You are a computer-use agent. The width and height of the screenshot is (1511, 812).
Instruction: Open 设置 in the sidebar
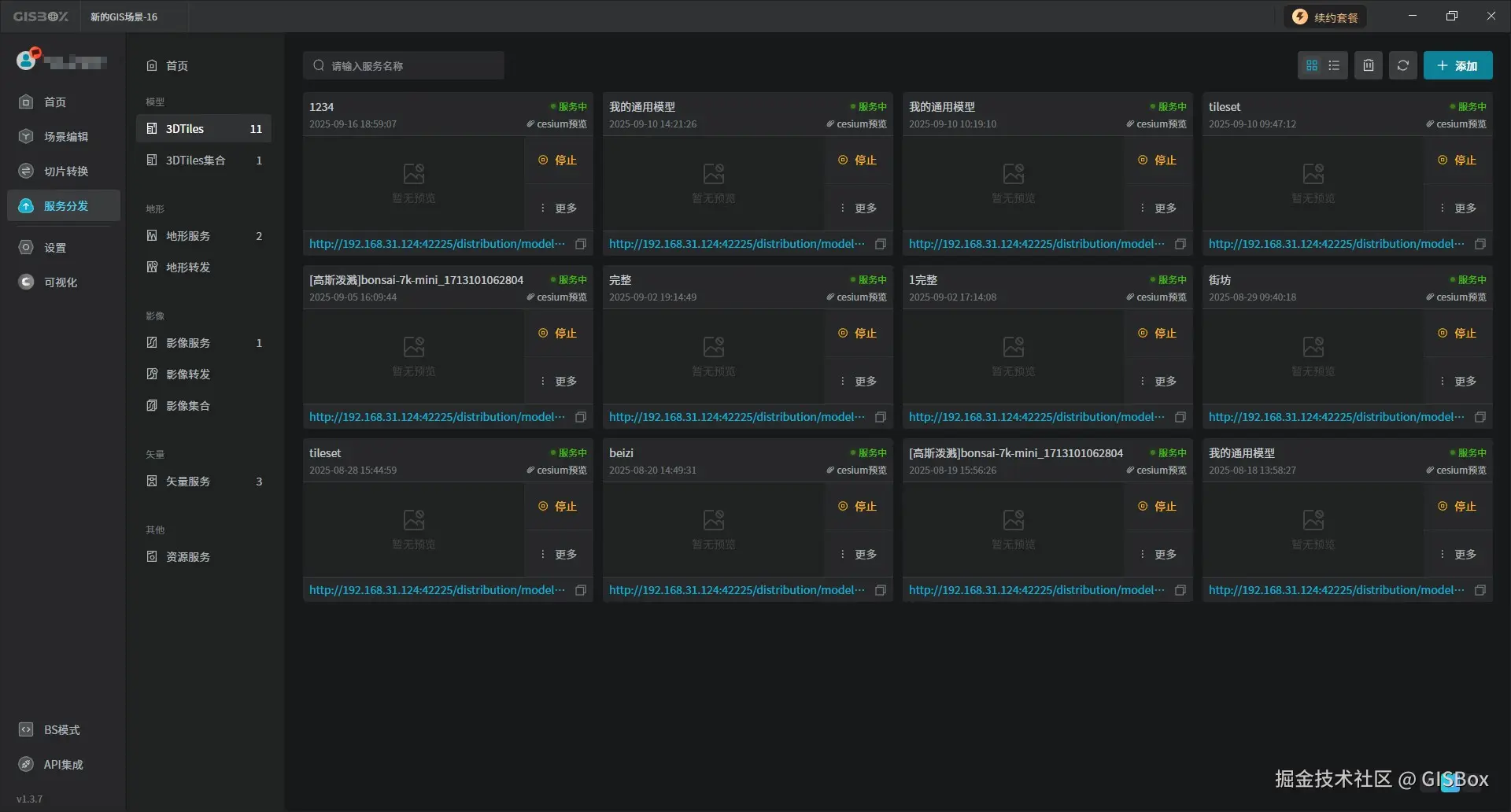(x=63, y=248)
